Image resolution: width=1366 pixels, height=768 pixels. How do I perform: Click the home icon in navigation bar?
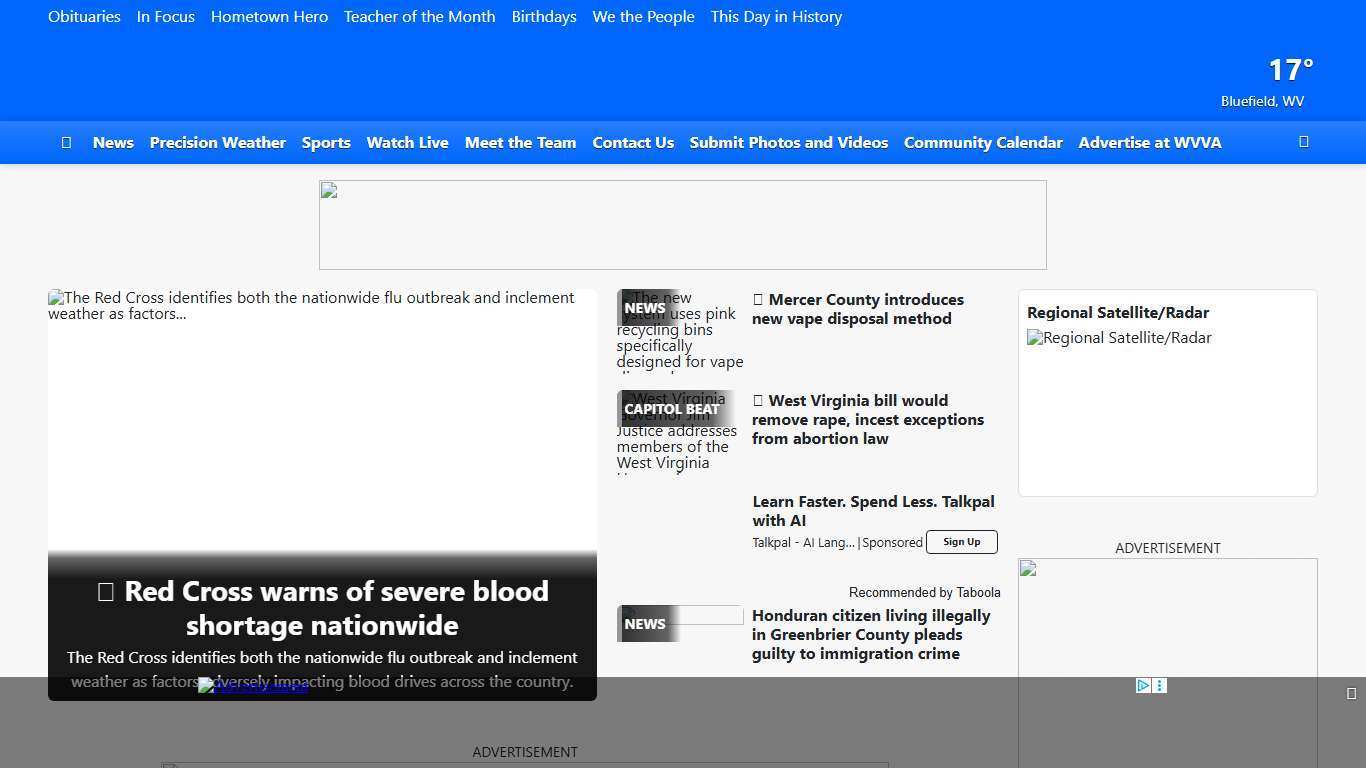(66, 142)
